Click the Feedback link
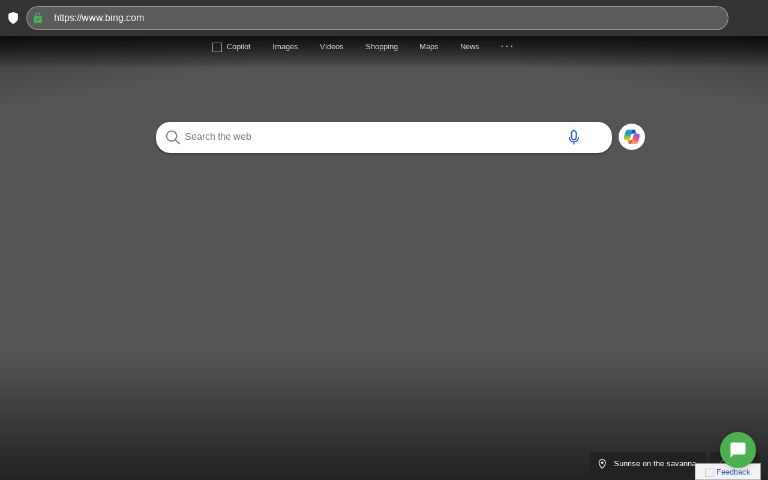This screenshot has height=480, width=768. [x=733, y=472]
